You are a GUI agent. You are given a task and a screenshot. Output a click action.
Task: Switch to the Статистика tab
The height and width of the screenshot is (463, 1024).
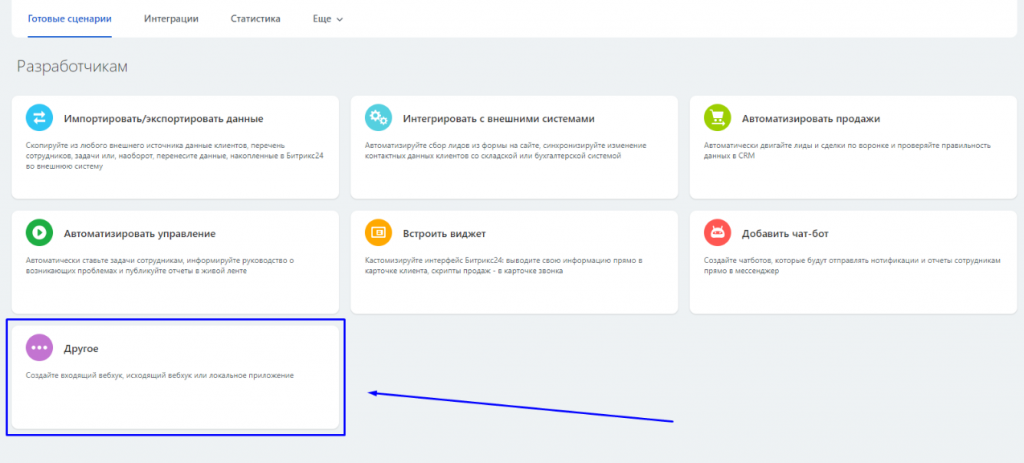[x=255, y=19]
